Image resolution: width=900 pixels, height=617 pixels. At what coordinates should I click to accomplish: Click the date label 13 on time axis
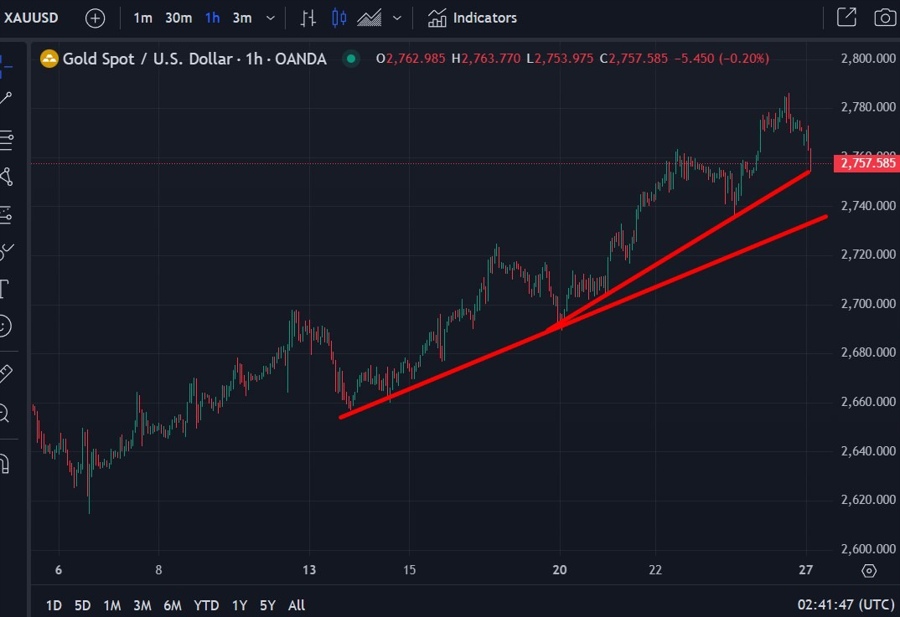309,570
